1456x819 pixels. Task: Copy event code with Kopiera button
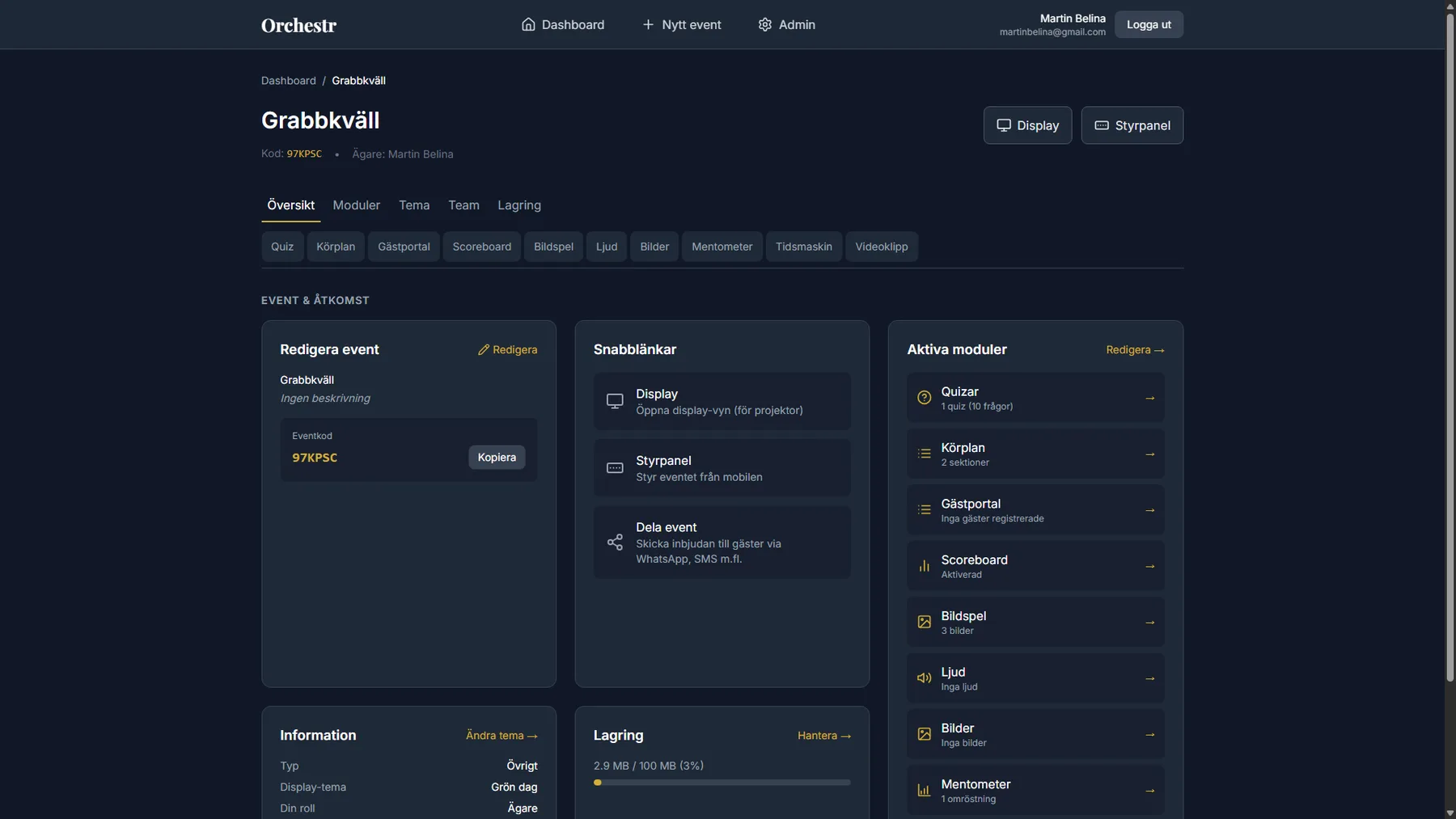click(497, 458)
